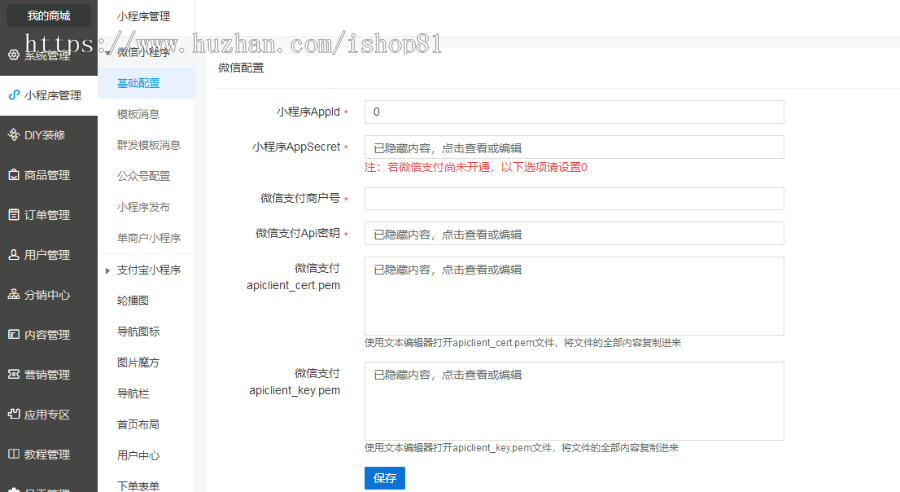Viewport: 900px width, 492px height.
Task: Open 用户管理 section
Action: (x=49, y=255)
